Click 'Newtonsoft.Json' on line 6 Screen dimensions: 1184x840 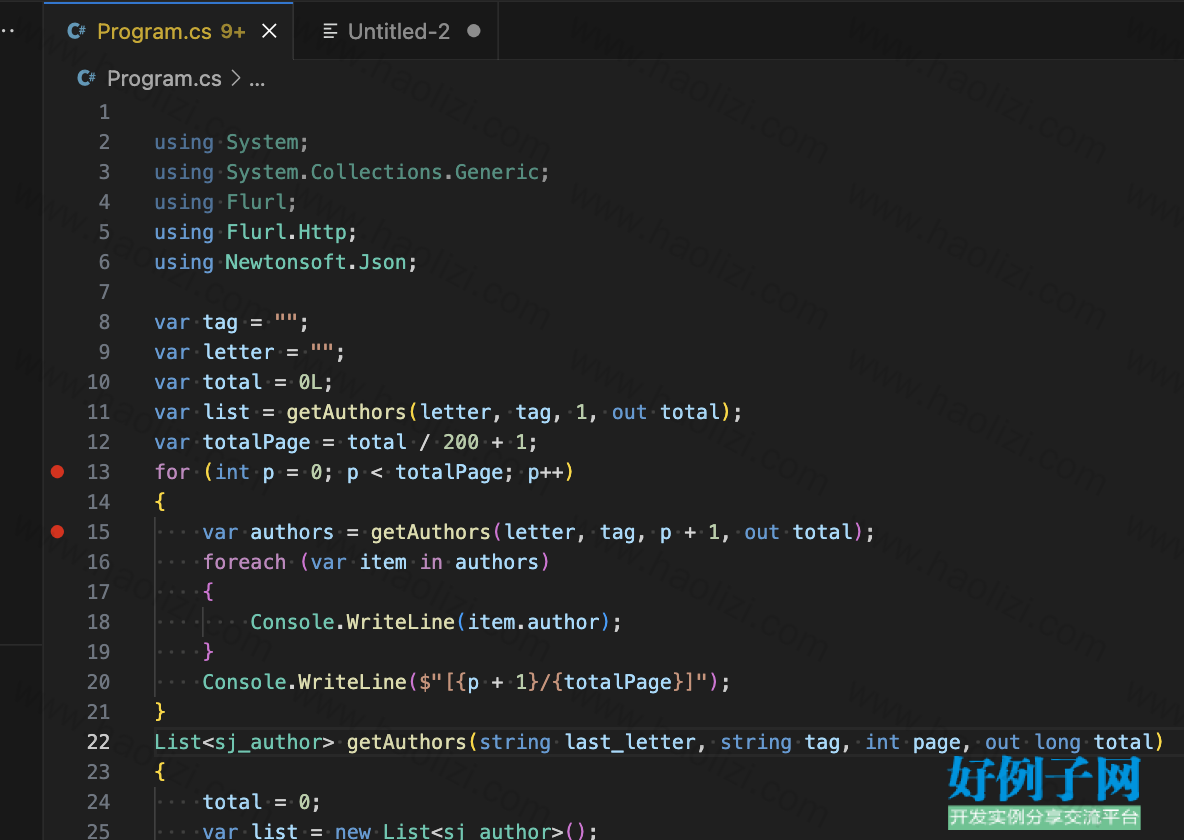[316, 262]
